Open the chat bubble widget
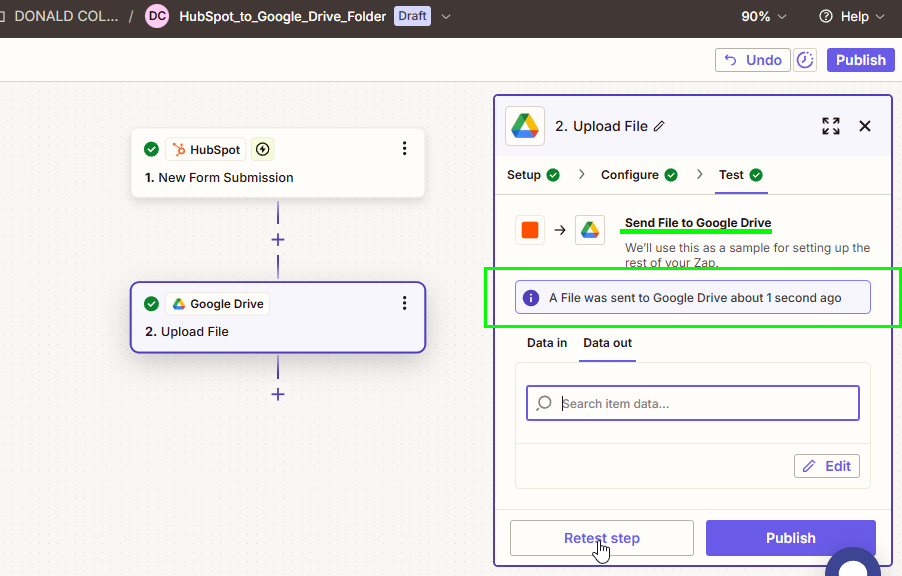This screenshot has height=576, width=902. [853, 564]
